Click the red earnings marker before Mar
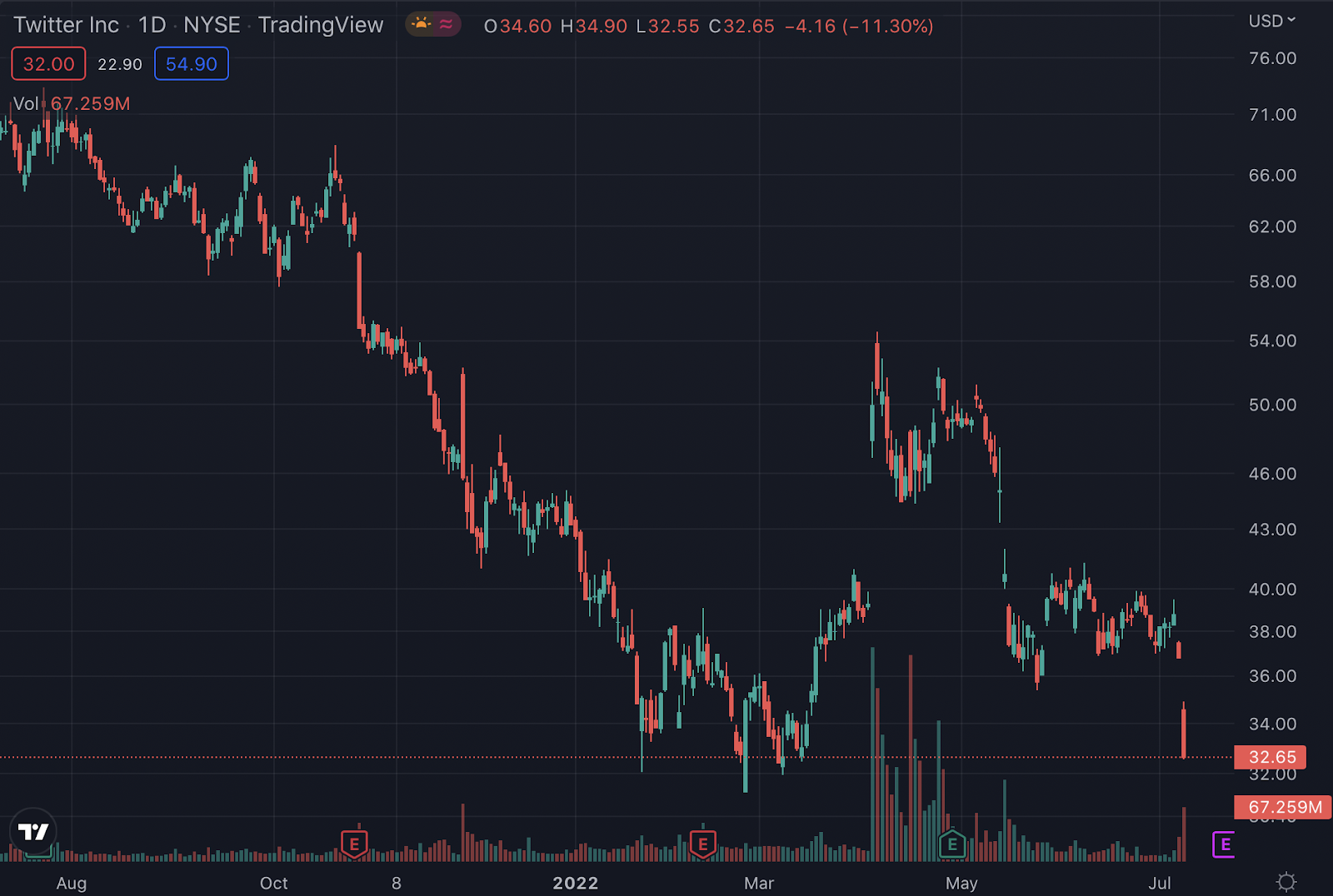The height and width of the screenshot is (896, 1333). coord(703,844)
